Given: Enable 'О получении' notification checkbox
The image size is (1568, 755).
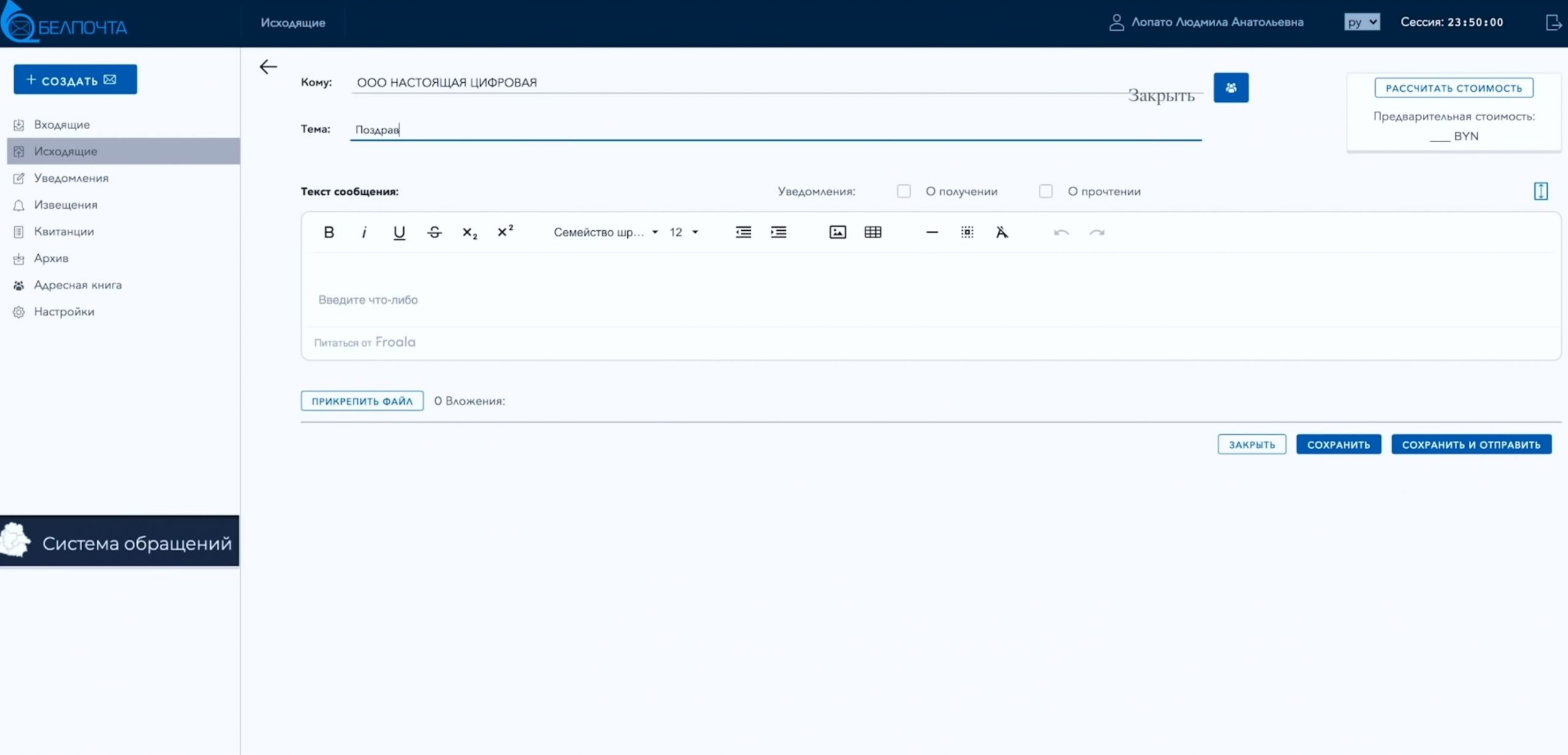Looking at the screenshot, I should click(903, 192).
